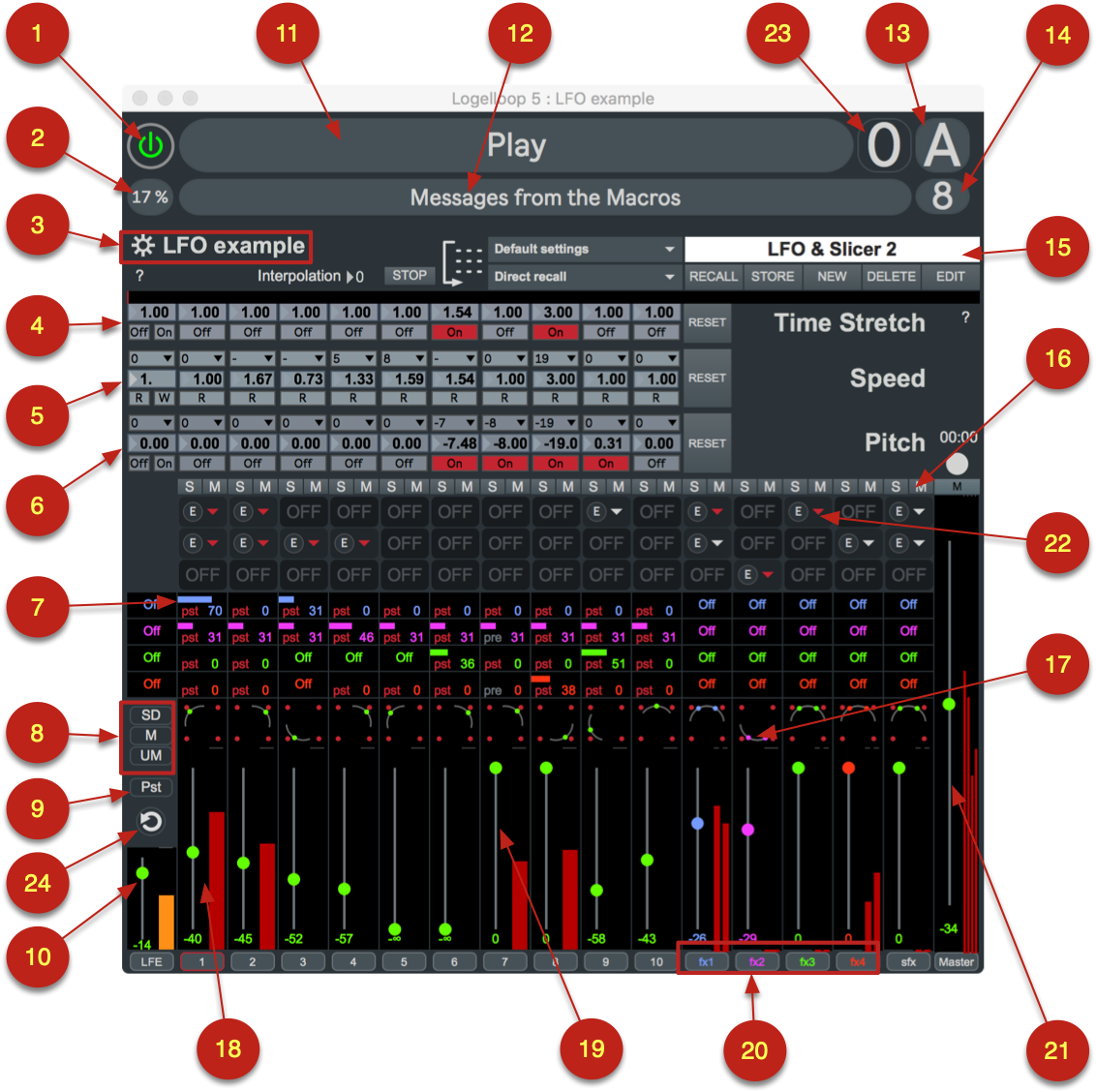This screenshot has height=1092, width=1096.
Task: Select the Master track label
Action: tap(957, 962)
